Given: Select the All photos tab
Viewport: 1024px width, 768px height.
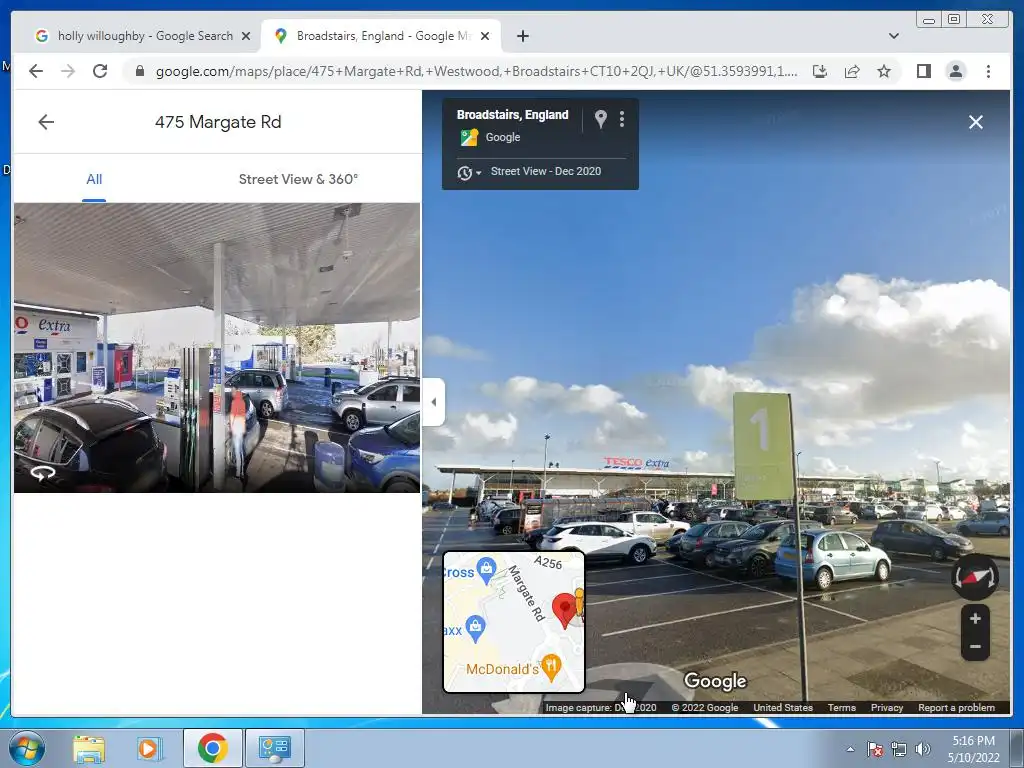Looking at the screenshot, I should (94, 179).
